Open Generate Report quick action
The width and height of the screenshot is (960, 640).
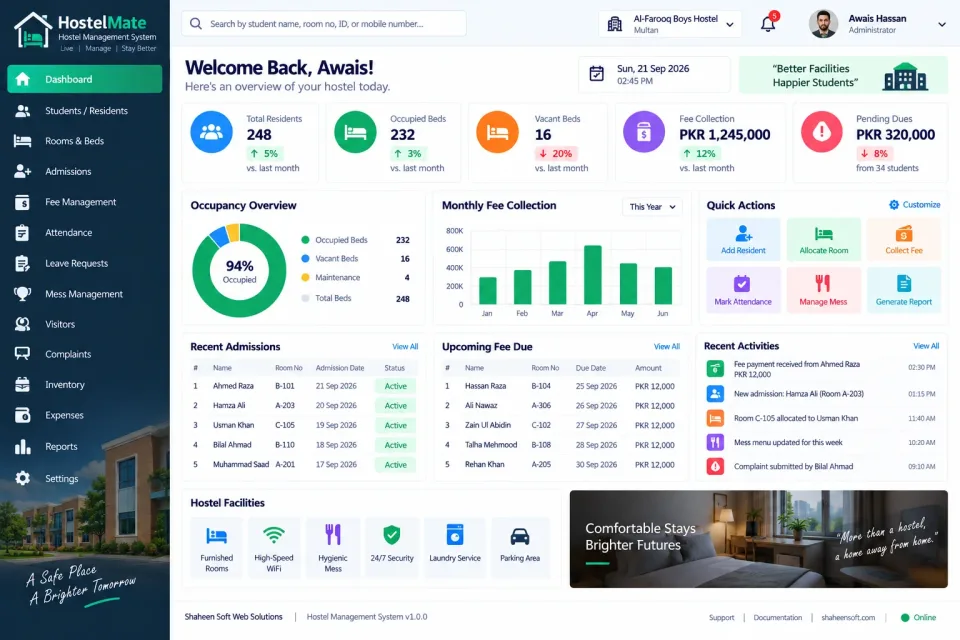click(904, 290)
